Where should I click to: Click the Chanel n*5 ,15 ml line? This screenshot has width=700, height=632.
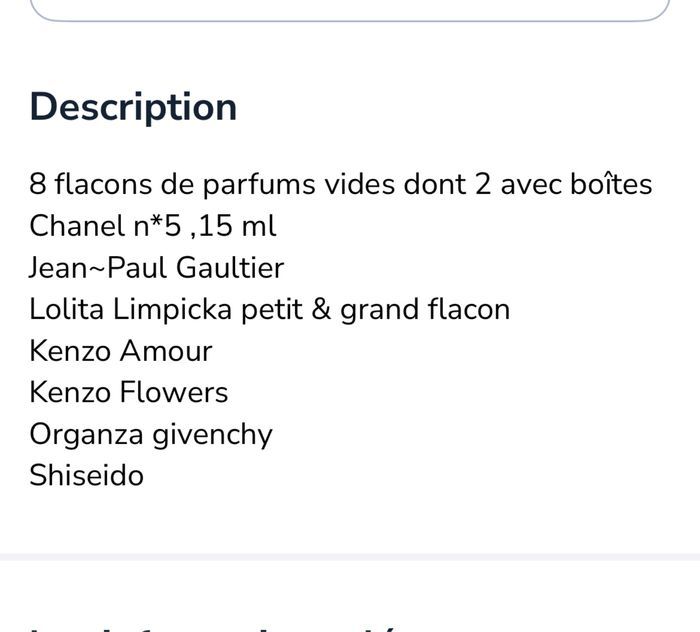[x=153, y=226]
